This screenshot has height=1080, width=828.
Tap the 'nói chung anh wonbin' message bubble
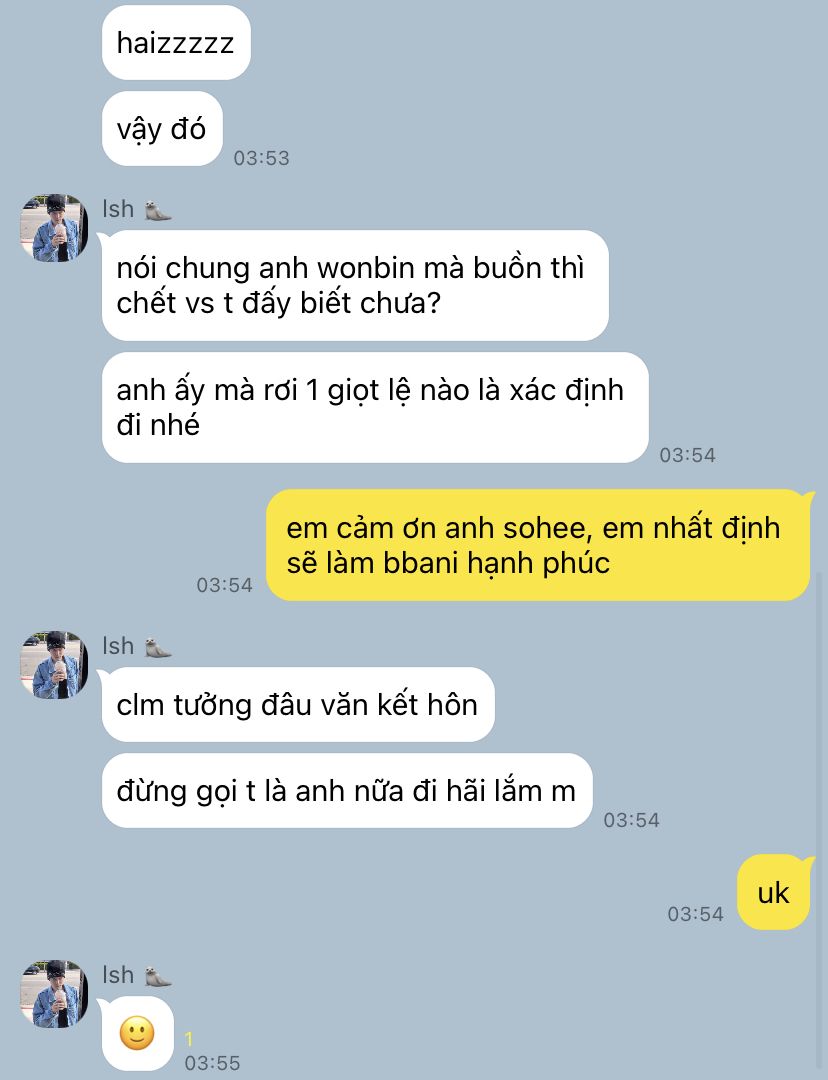coord(355,285)
